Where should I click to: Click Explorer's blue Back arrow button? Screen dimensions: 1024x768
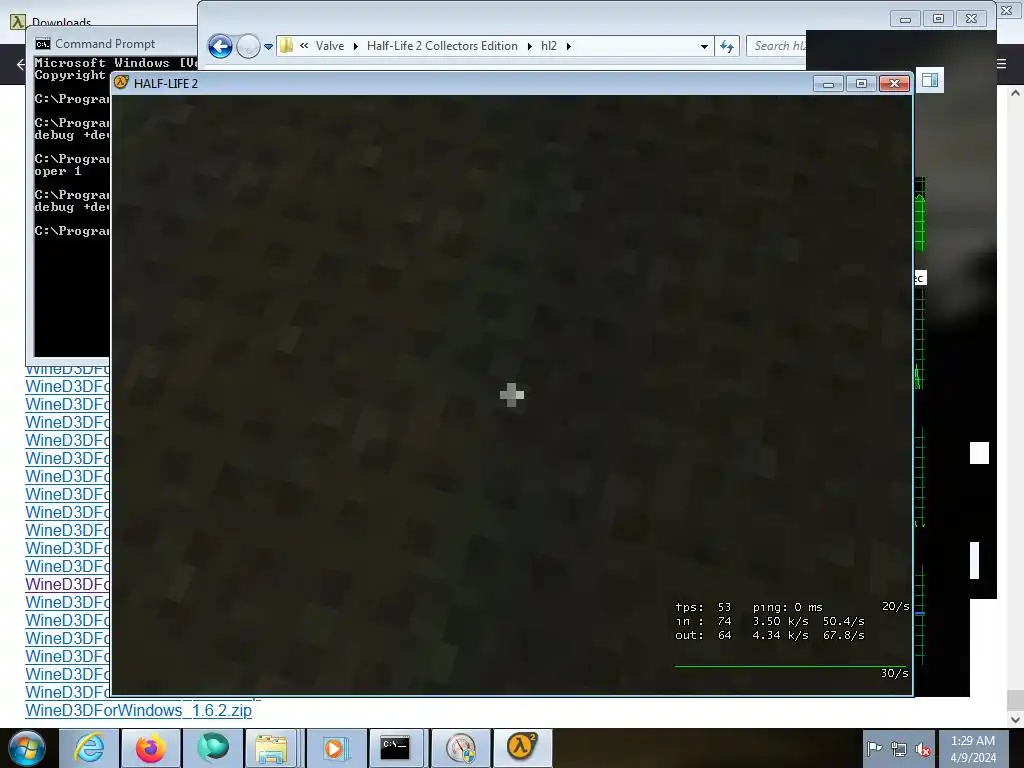221,46
